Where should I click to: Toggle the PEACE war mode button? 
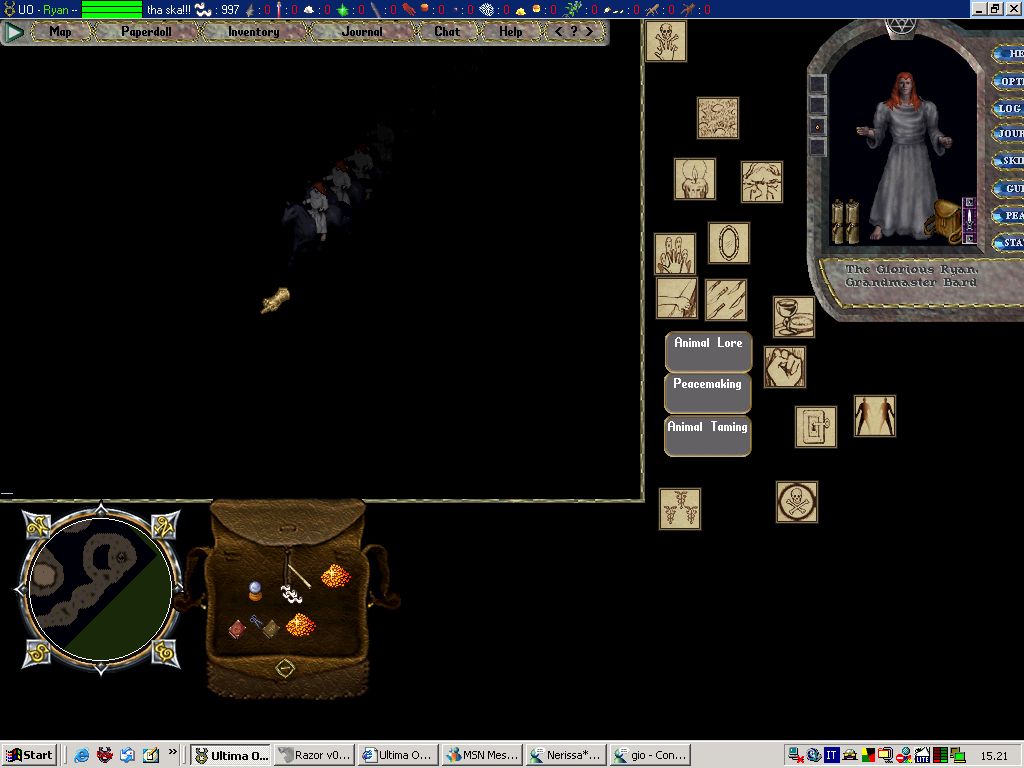tap(1009, 216)
